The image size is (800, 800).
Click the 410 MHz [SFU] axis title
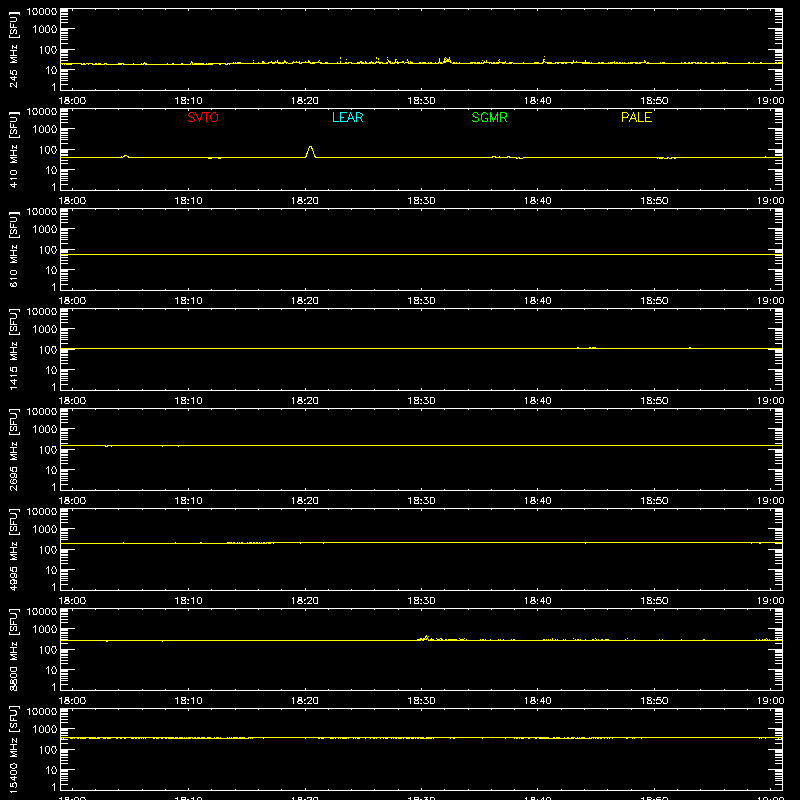(x=14, y=149)
